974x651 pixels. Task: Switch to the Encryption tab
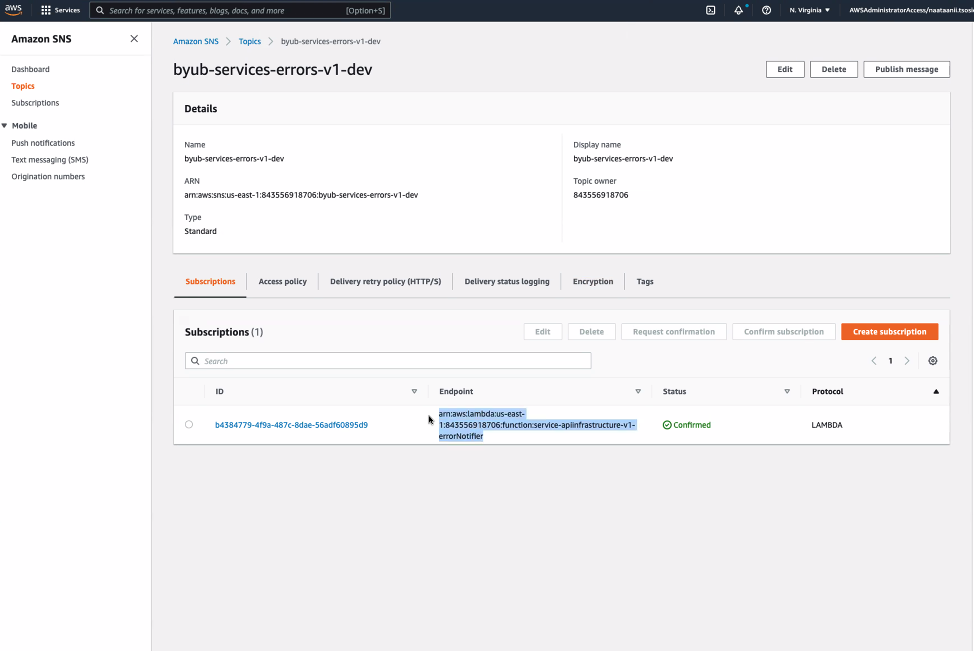tap(593, 281)
